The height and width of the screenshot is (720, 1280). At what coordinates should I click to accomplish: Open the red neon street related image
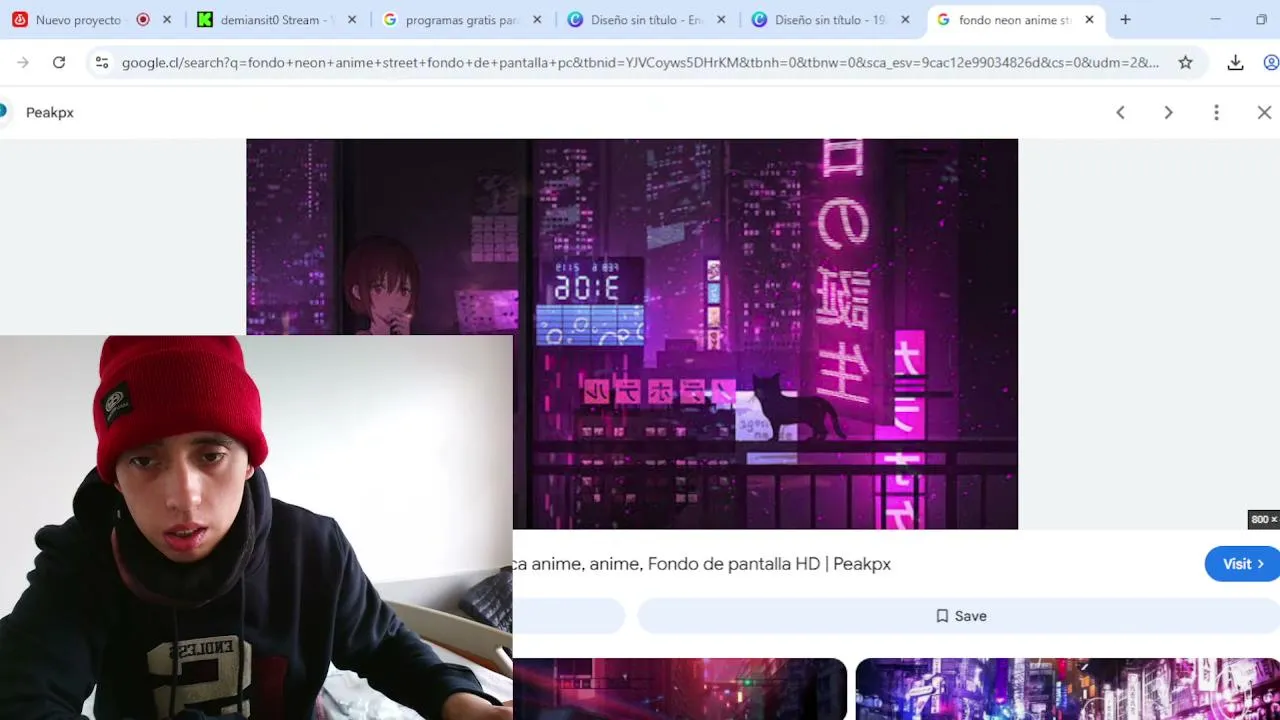point(680,689)
